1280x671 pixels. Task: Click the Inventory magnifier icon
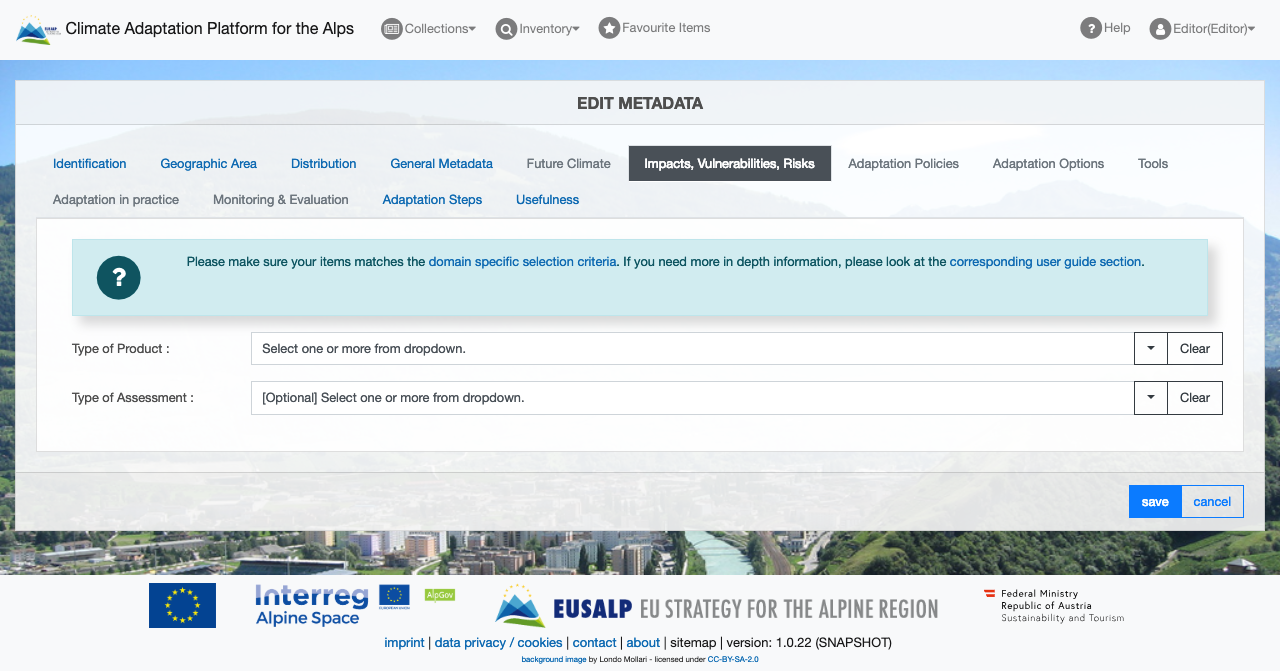[x=506, y=29]
